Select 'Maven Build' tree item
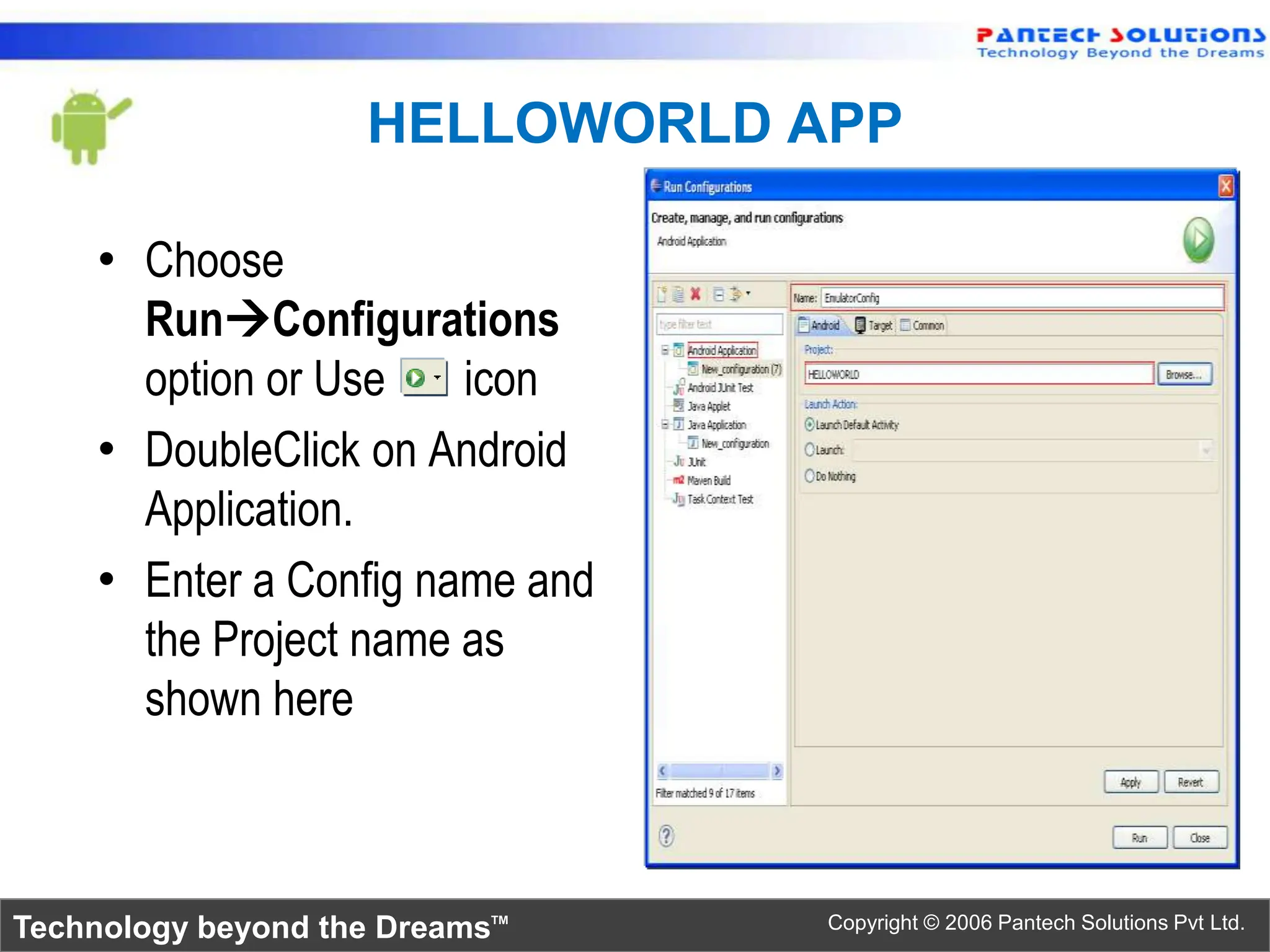The width and height of the screenshot is (1270, 952). (709, 480)
